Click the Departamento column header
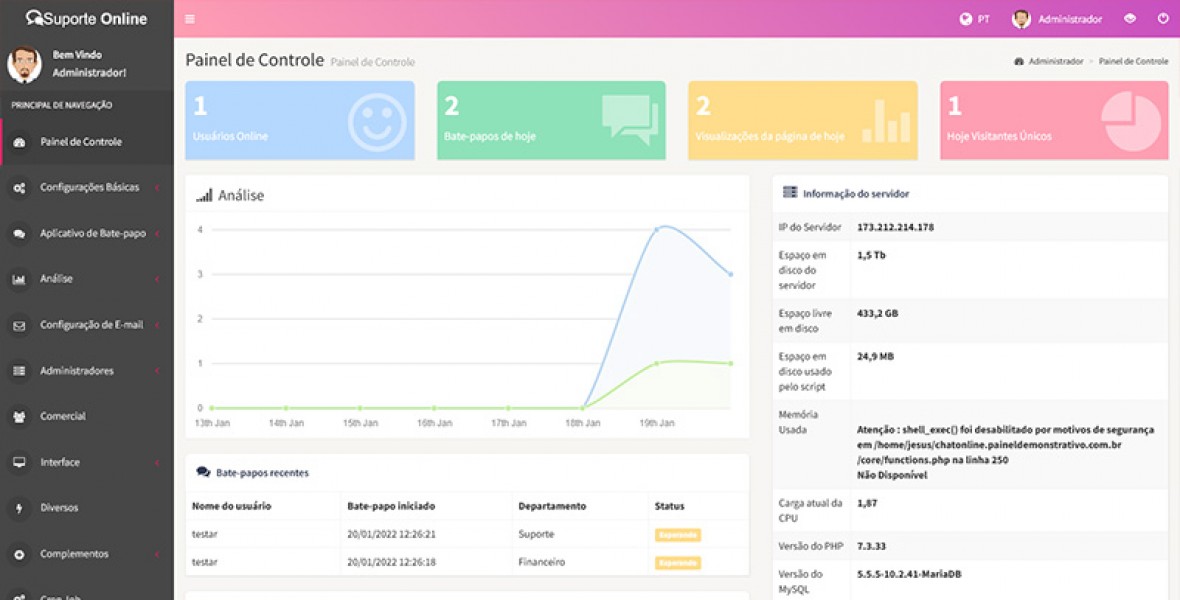This screenshot has height=600, width=1180. tap(552, 506)
